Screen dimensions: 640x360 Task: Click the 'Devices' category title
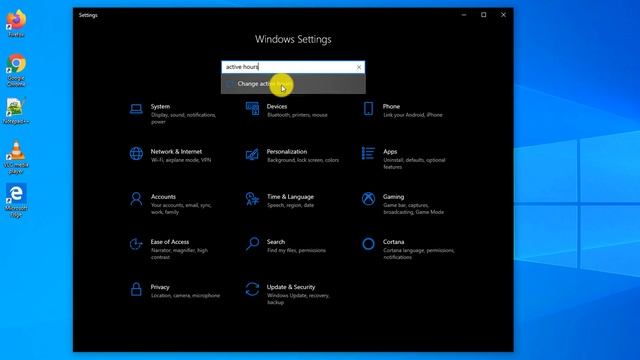[277, 107]
